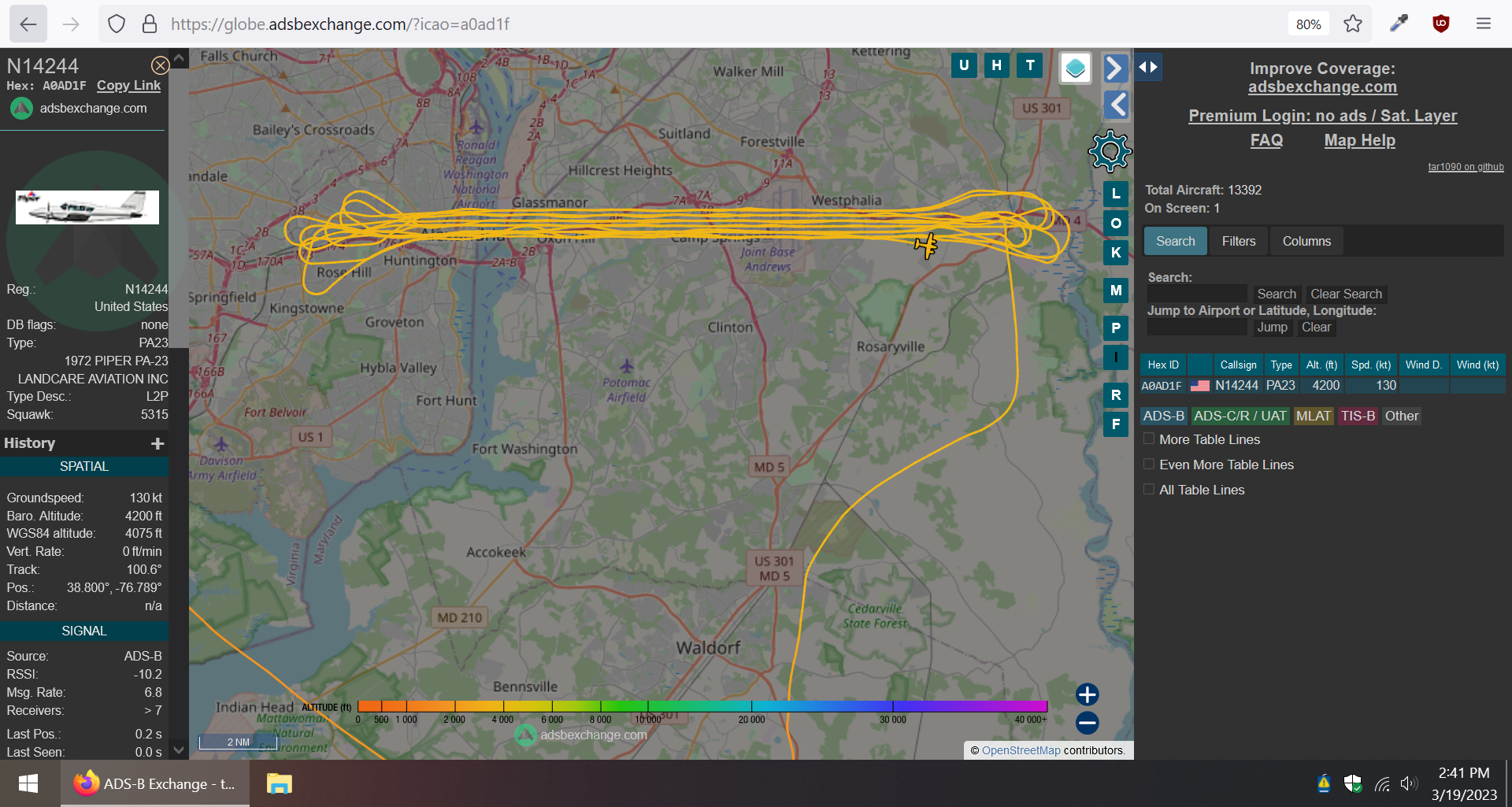Click the right chevron arrow button

click(1114, 68)
